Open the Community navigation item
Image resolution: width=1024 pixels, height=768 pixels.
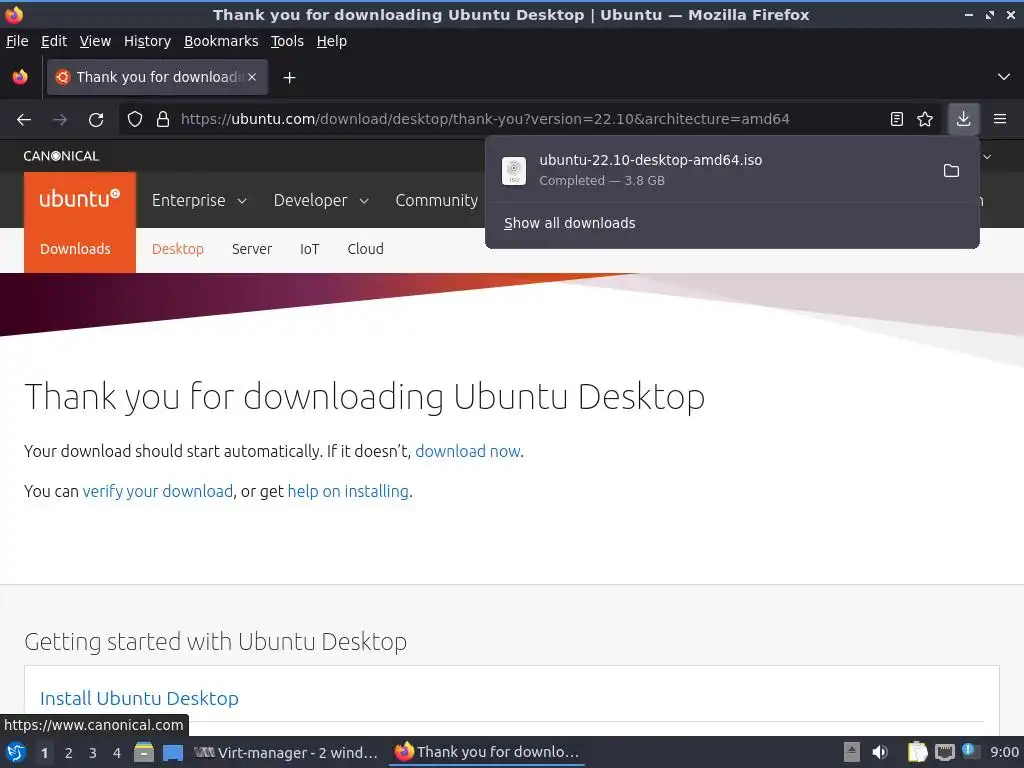(436, 200)
